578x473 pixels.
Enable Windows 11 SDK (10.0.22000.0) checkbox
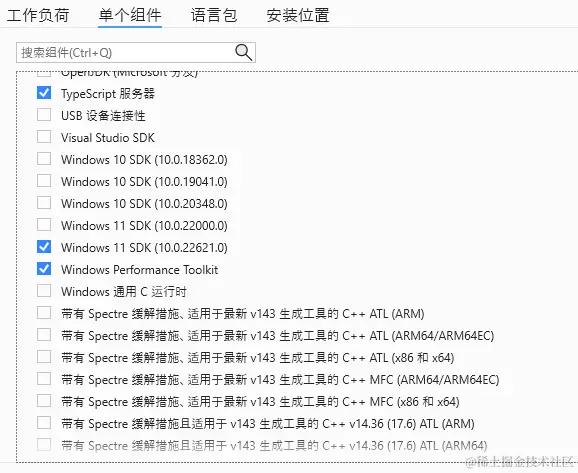pos(44,225)
